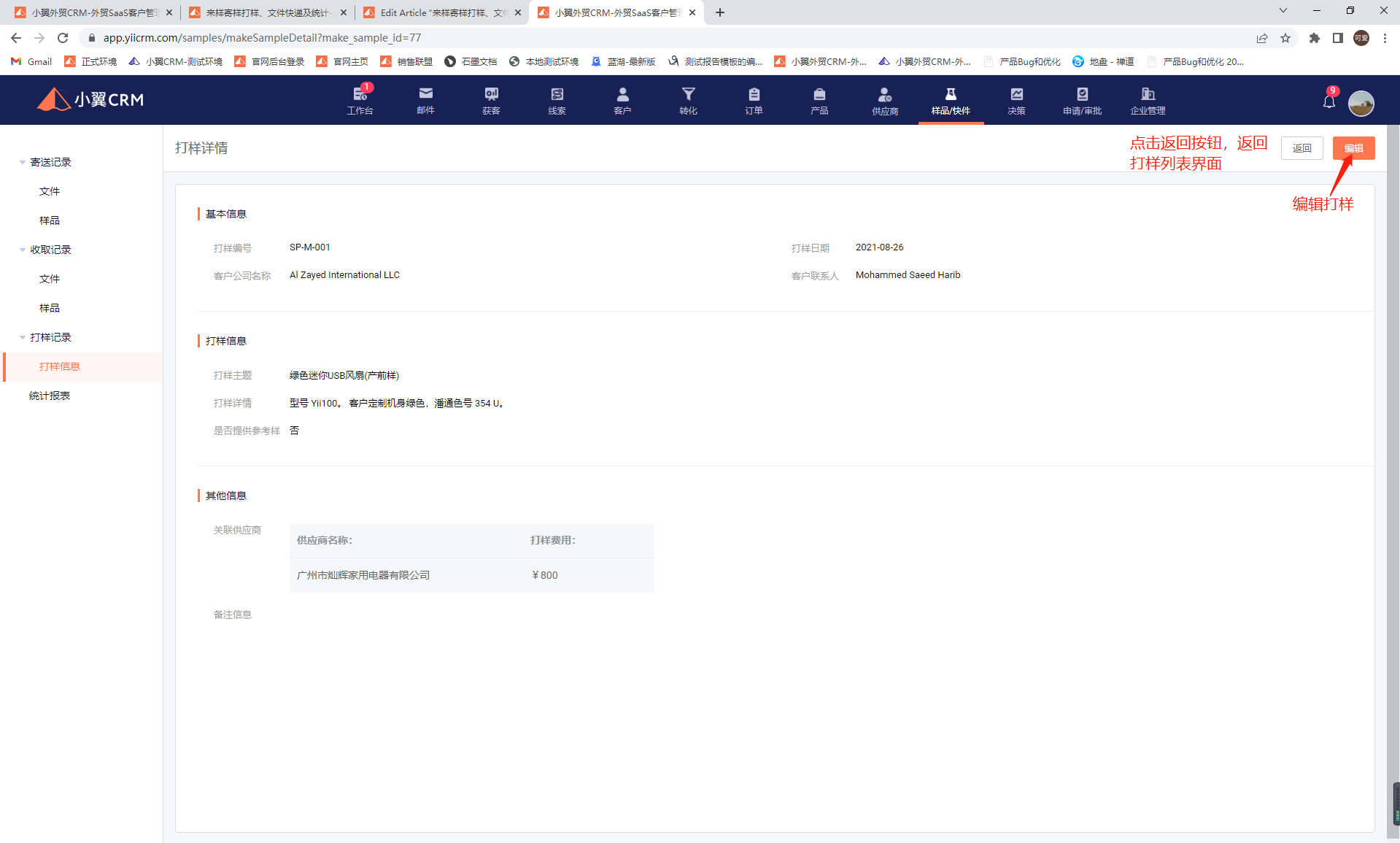Image resolution: width=1400 pixels, height=843 pixels.
Task: Click the notification bell icon
Action: pyautogui.click(x=1329, y=101)
